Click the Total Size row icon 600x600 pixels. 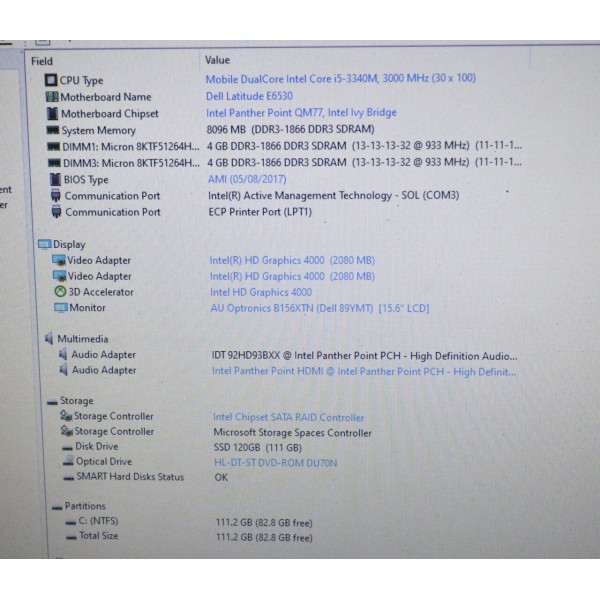coord(71,538)
